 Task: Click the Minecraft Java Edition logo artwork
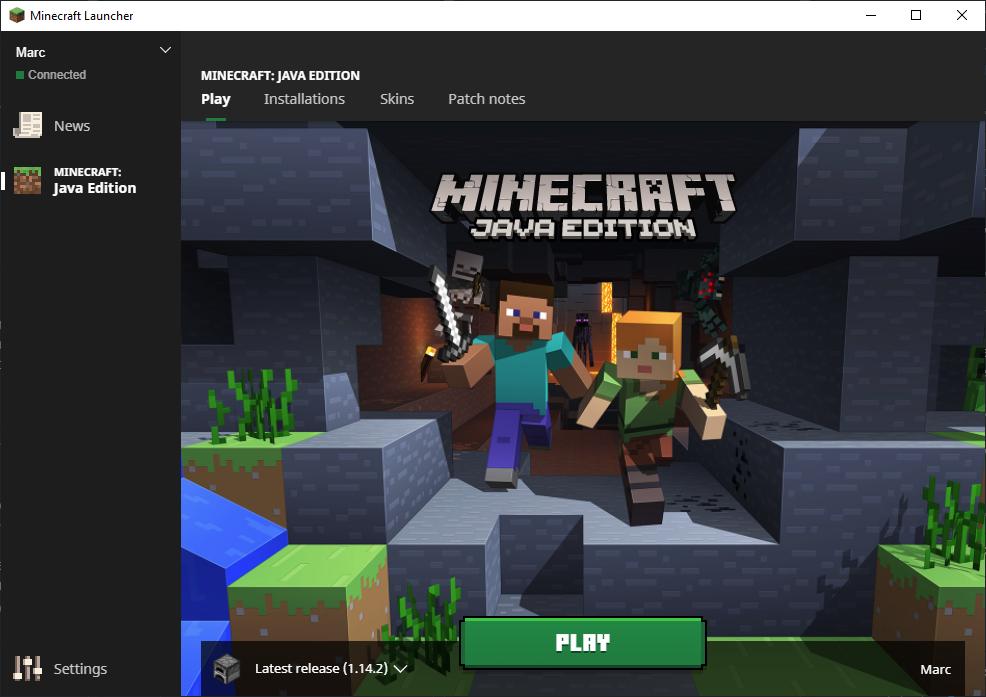(x=583, y=206)
